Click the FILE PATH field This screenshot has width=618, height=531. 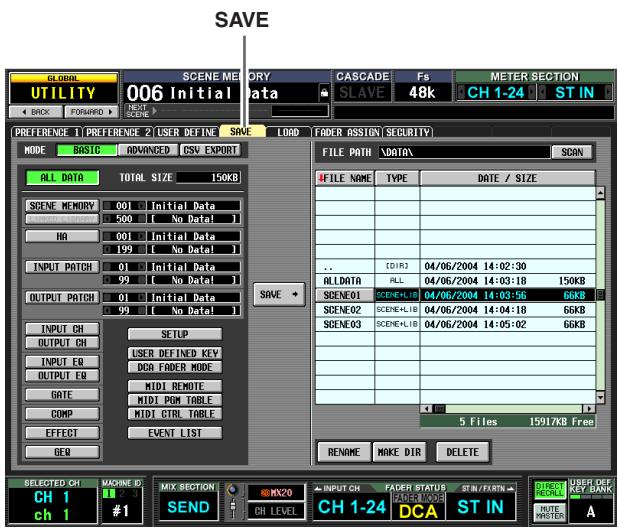tap(464, 152)
